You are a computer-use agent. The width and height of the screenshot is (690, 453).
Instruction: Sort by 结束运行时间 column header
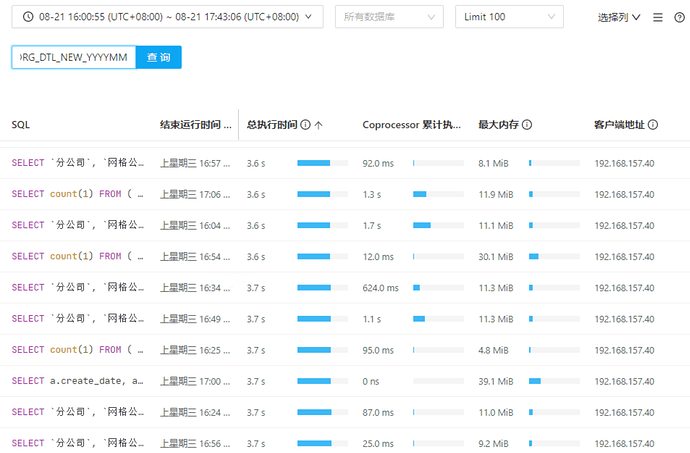point(195,125)
